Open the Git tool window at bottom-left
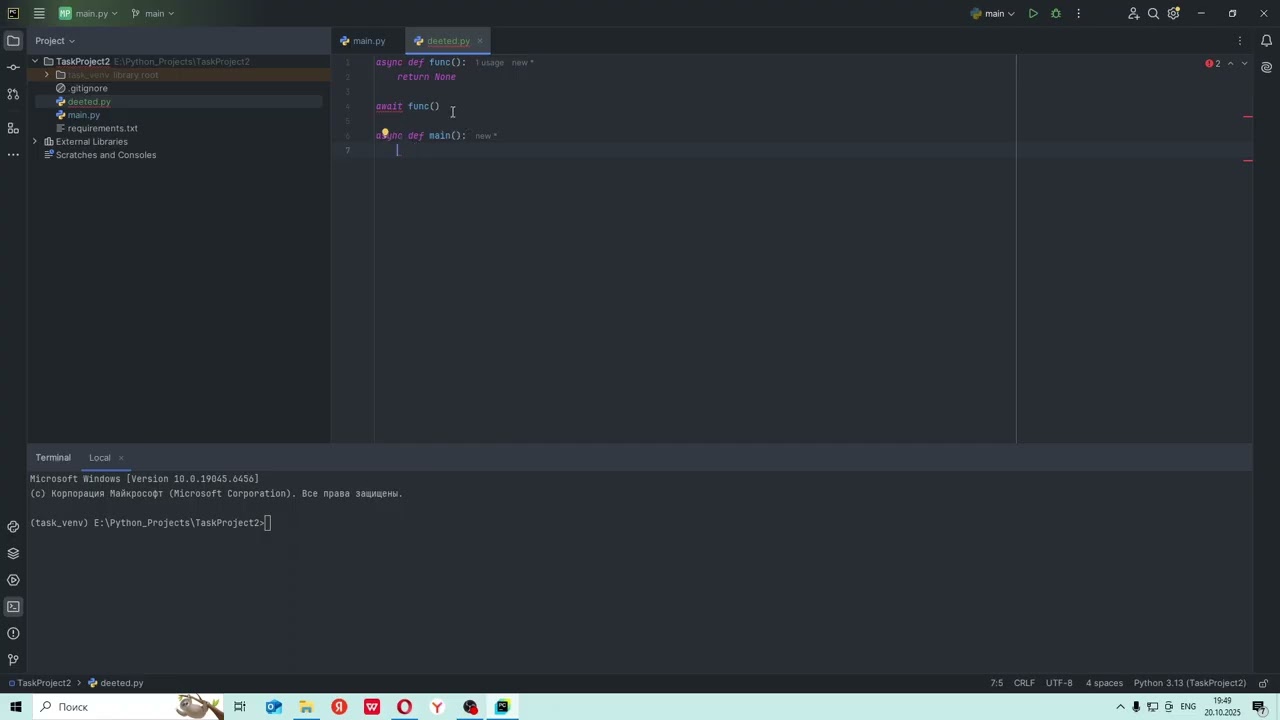1280x720 pixels. 13,660
